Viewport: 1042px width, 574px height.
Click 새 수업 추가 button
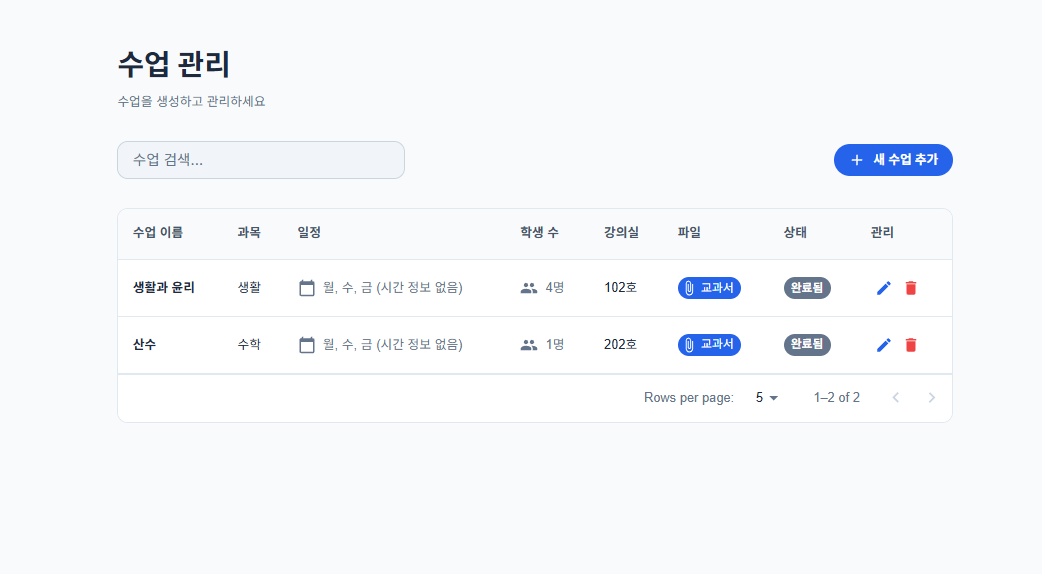pos(893,160)
